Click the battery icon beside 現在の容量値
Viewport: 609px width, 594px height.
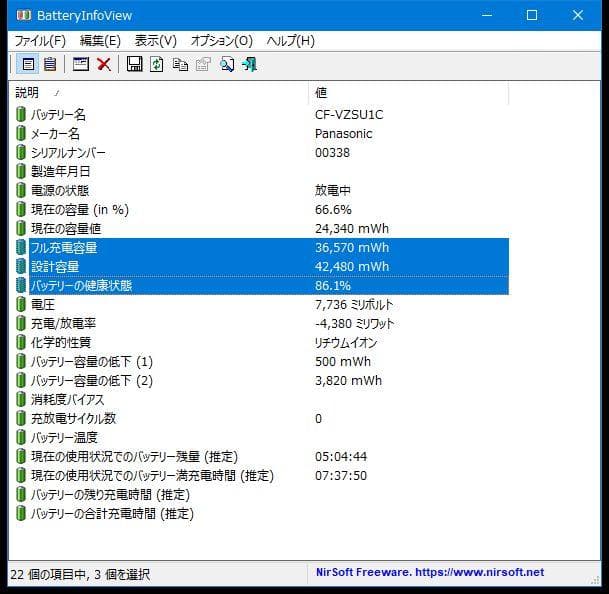[21, 228]
